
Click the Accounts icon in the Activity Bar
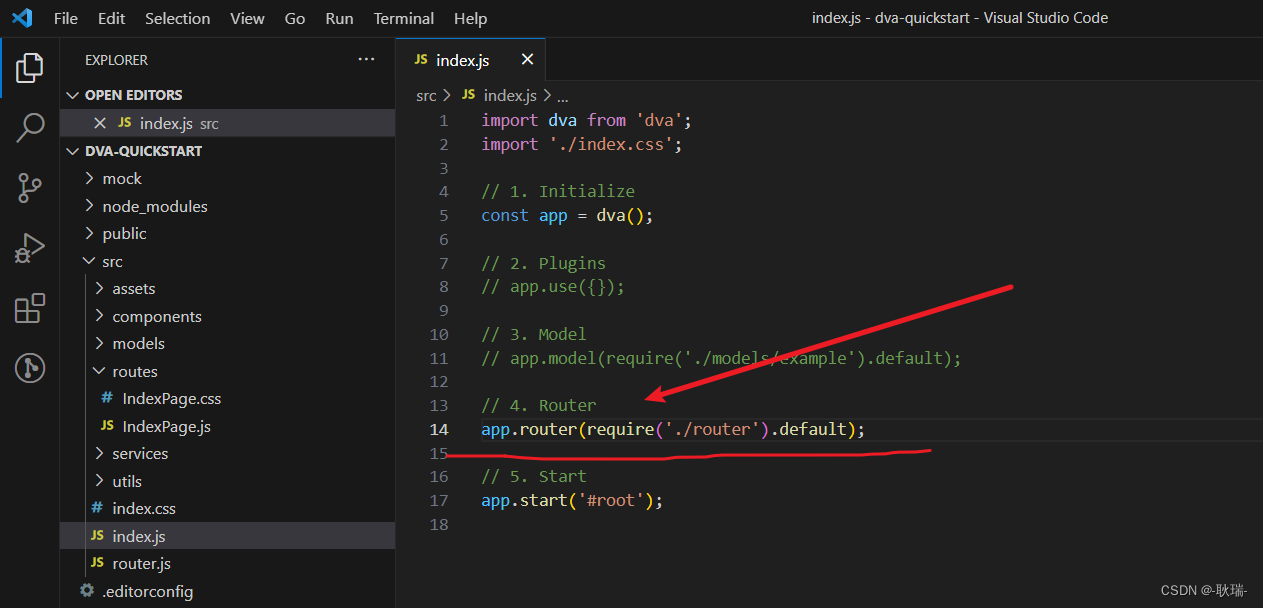(x=29, y=368)
